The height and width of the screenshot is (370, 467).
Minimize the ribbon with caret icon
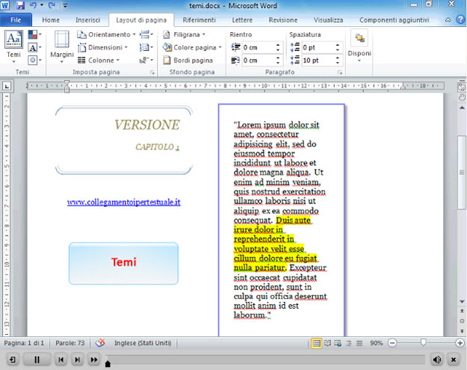point(448,20)
